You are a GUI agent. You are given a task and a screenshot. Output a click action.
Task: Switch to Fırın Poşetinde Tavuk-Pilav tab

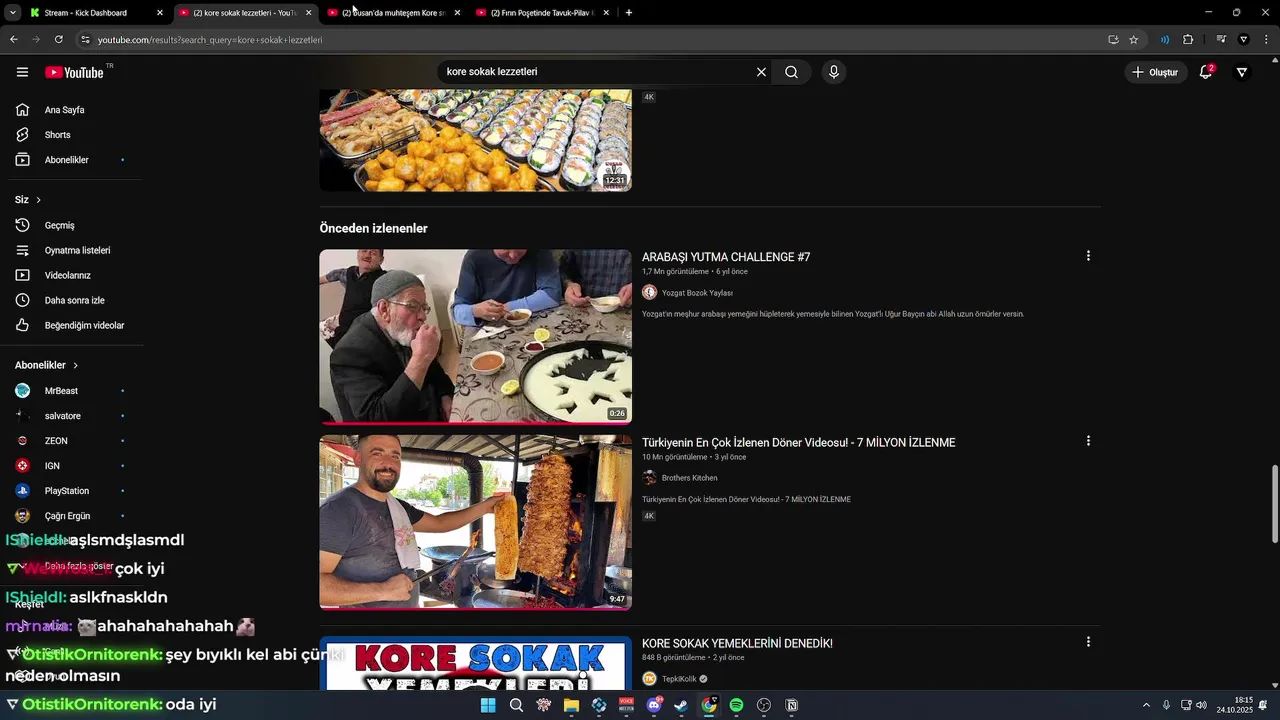541,13
